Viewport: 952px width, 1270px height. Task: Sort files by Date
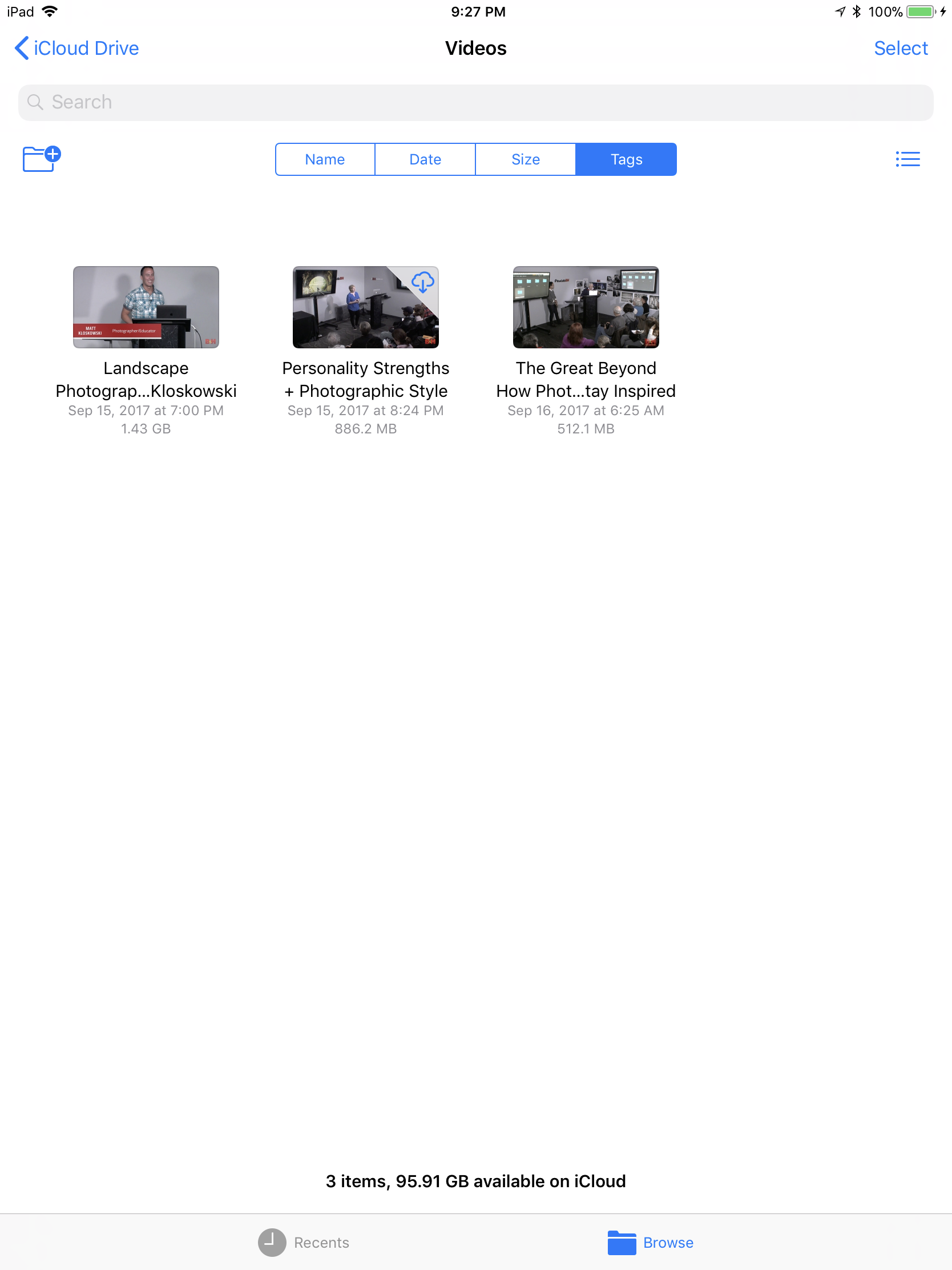425,159
